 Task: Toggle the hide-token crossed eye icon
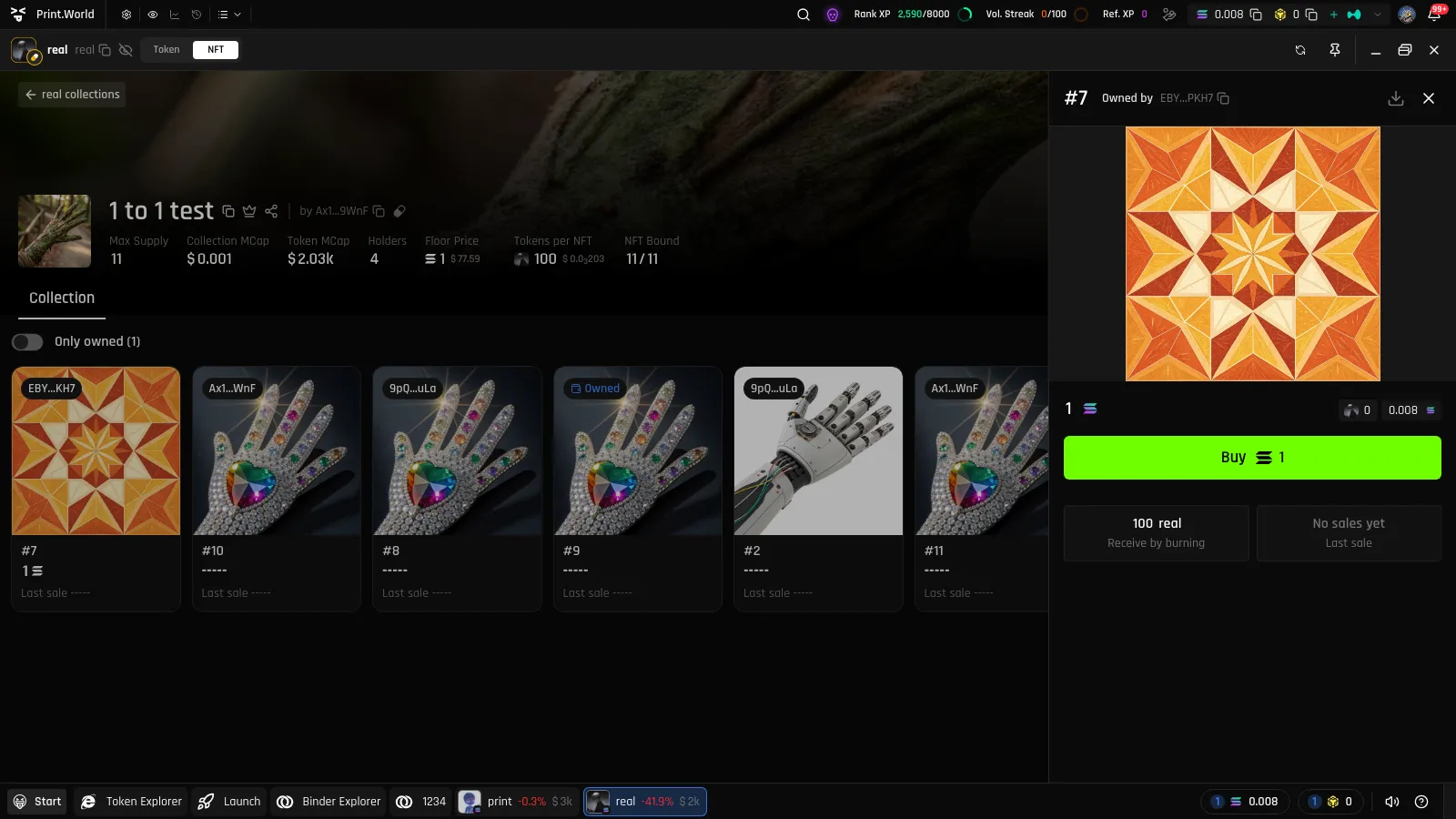pyautogui.click(x=126, y=50)
